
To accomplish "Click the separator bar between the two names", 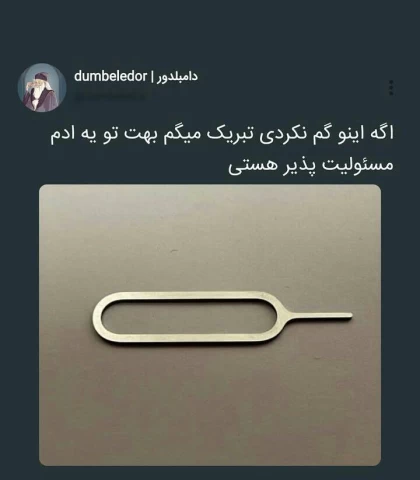I will 152,77.
